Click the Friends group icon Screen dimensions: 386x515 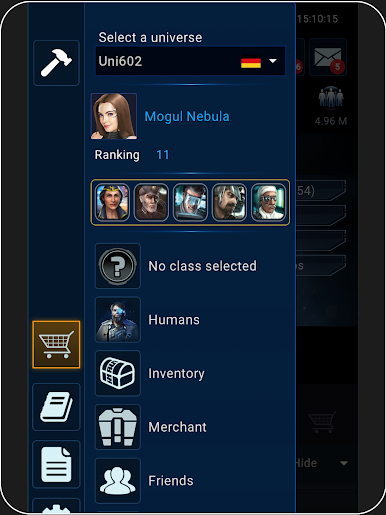coord(118,481)
